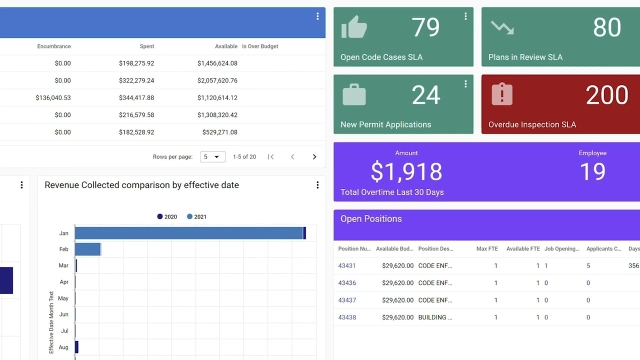Sort by the Encumbrance column header

tap(54, 47)
